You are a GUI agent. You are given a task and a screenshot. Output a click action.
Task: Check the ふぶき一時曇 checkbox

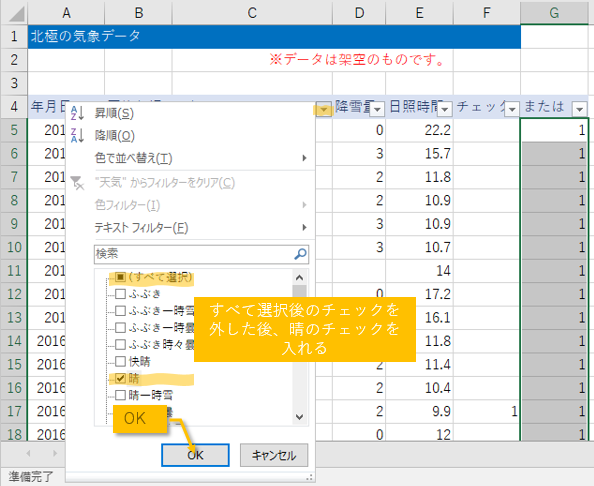click(120, 328)
